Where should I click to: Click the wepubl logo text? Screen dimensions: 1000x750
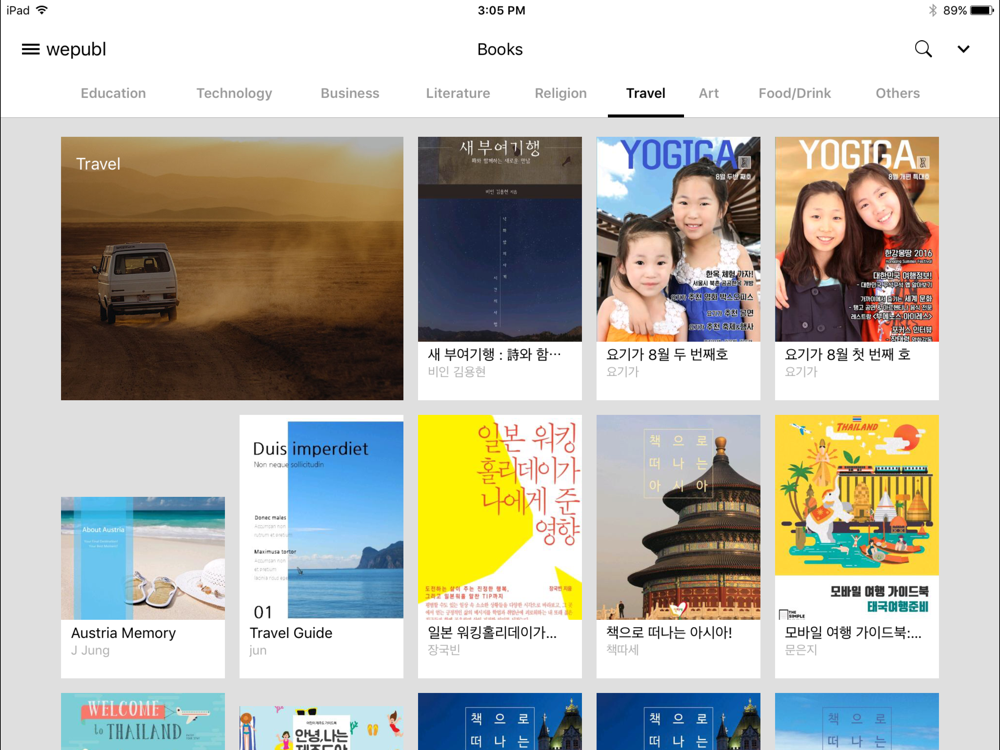pos(76,49)
